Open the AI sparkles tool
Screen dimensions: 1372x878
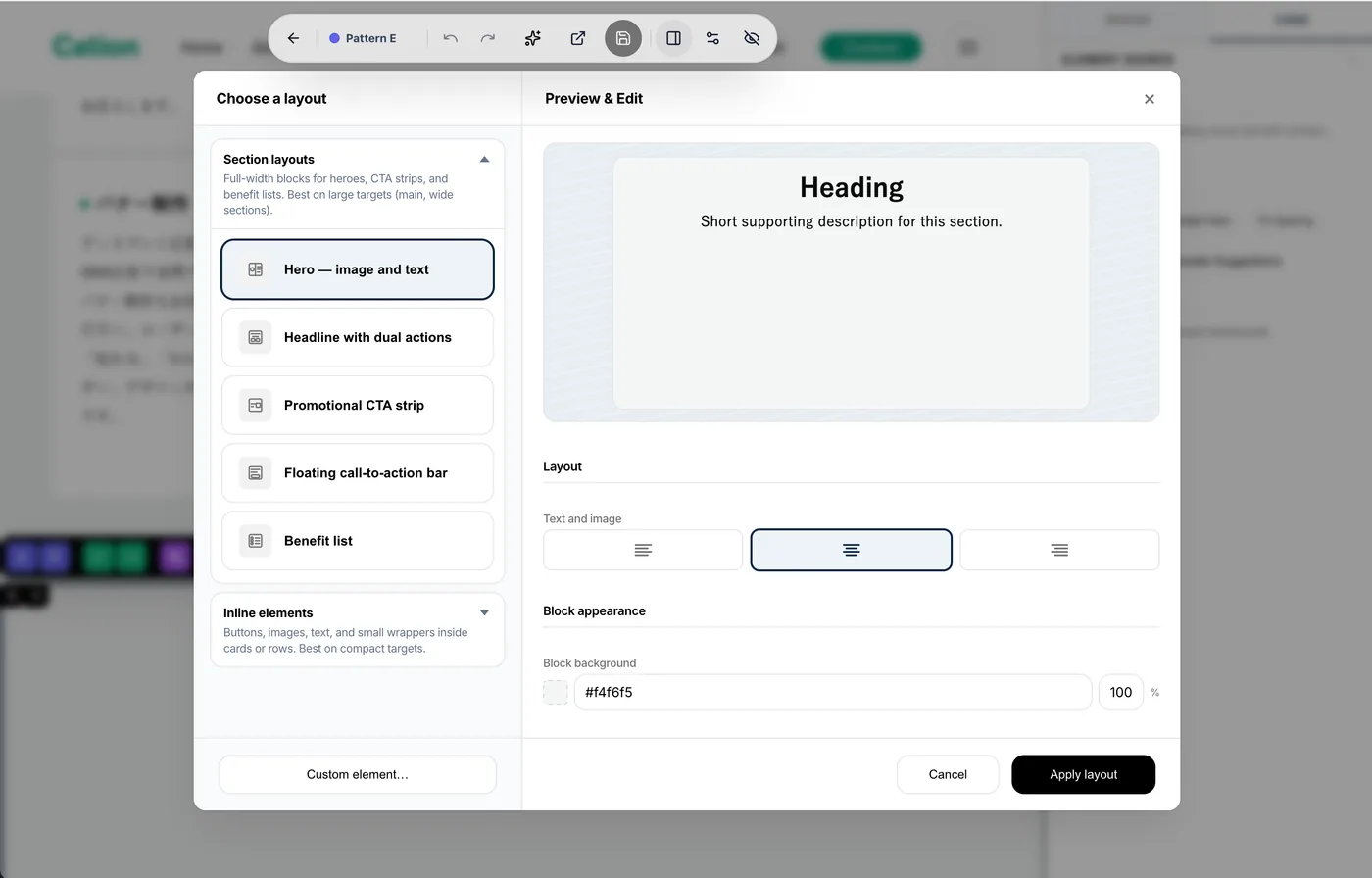tap(533, 38)
